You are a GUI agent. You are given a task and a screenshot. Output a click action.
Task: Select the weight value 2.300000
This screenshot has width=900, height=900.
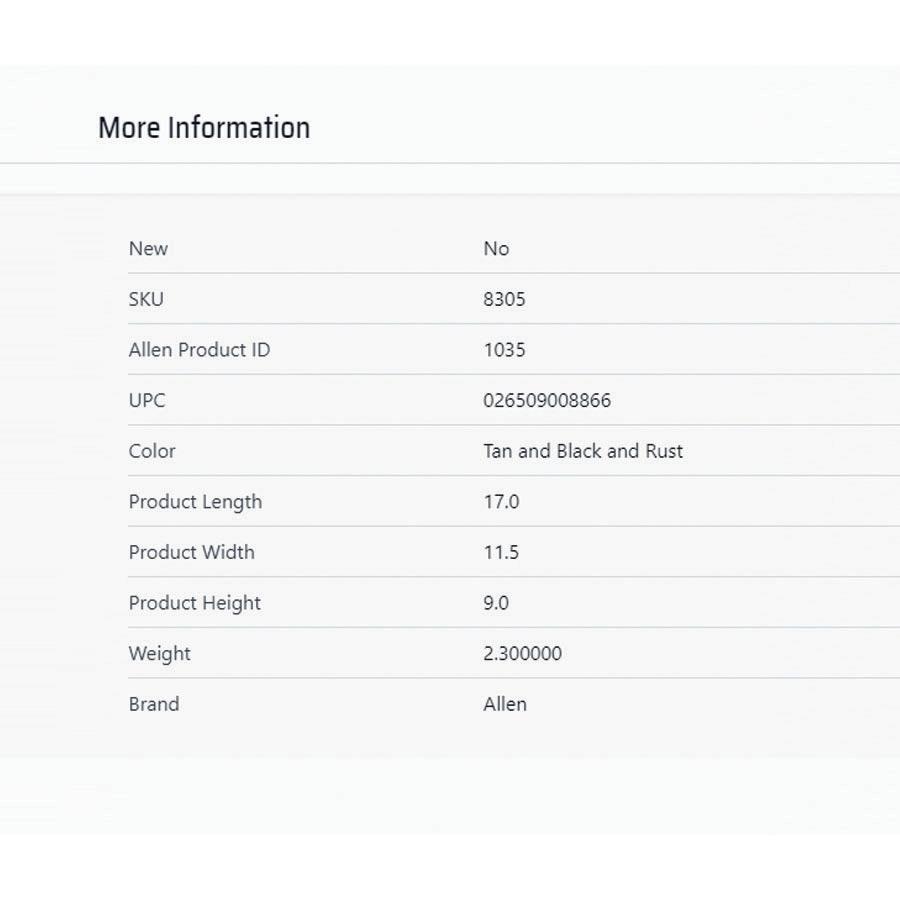[522, 654]
